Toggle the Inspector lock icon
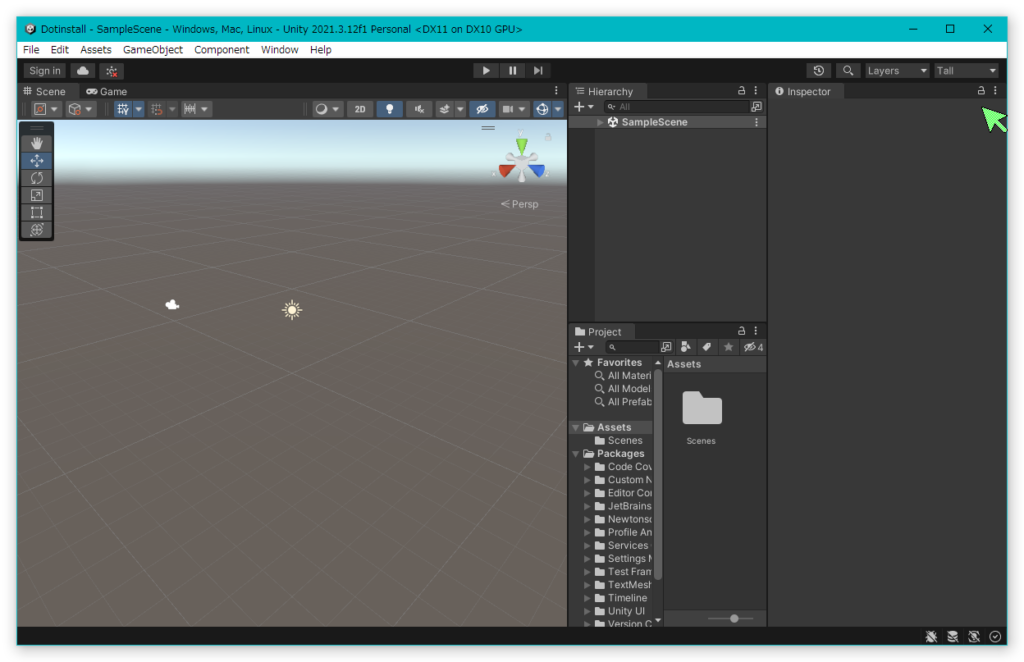 coord(981,91)
